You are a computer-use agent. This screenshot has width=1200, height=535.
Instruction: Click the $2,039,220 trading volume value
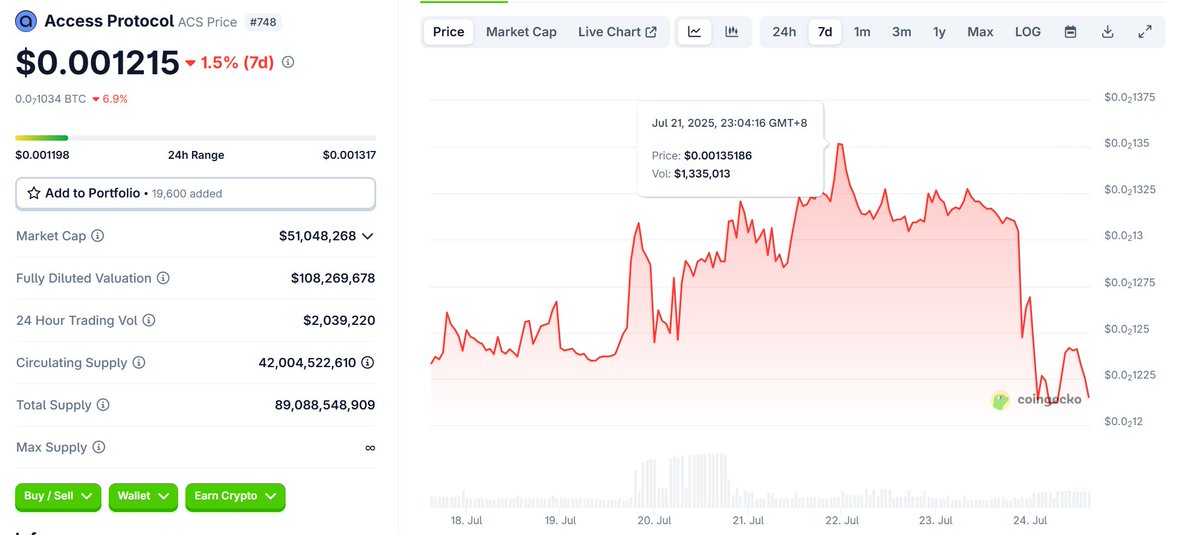(339, 320)
